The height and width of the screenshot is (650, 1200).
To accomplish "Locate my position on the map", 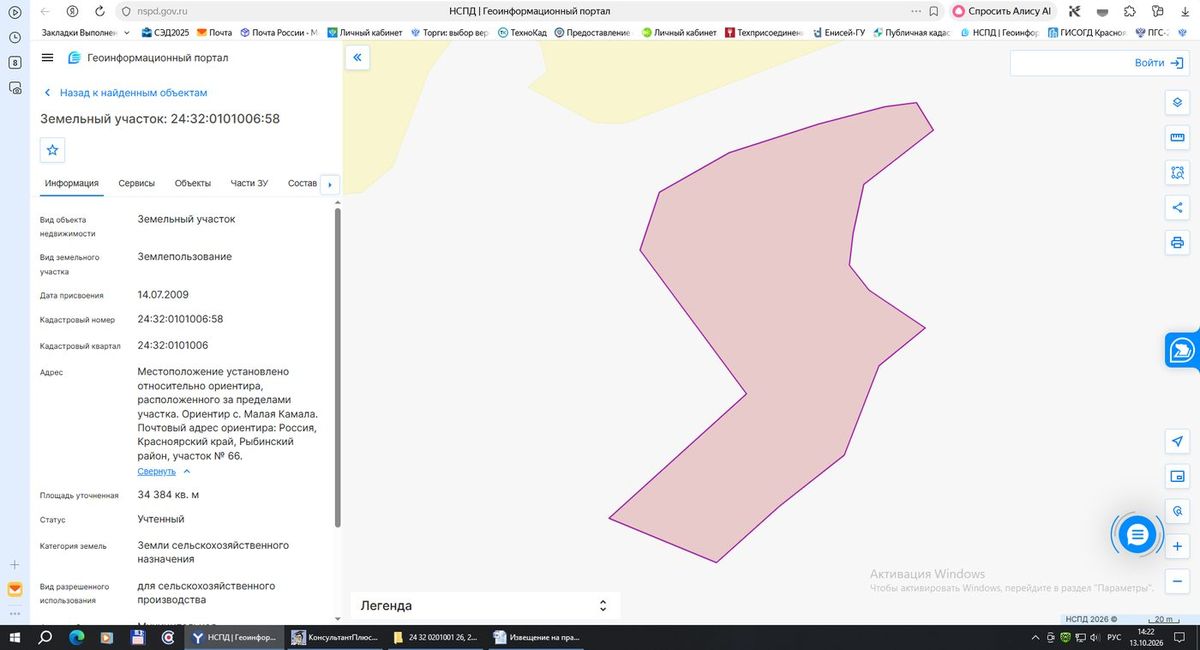I will point(1177,441).
